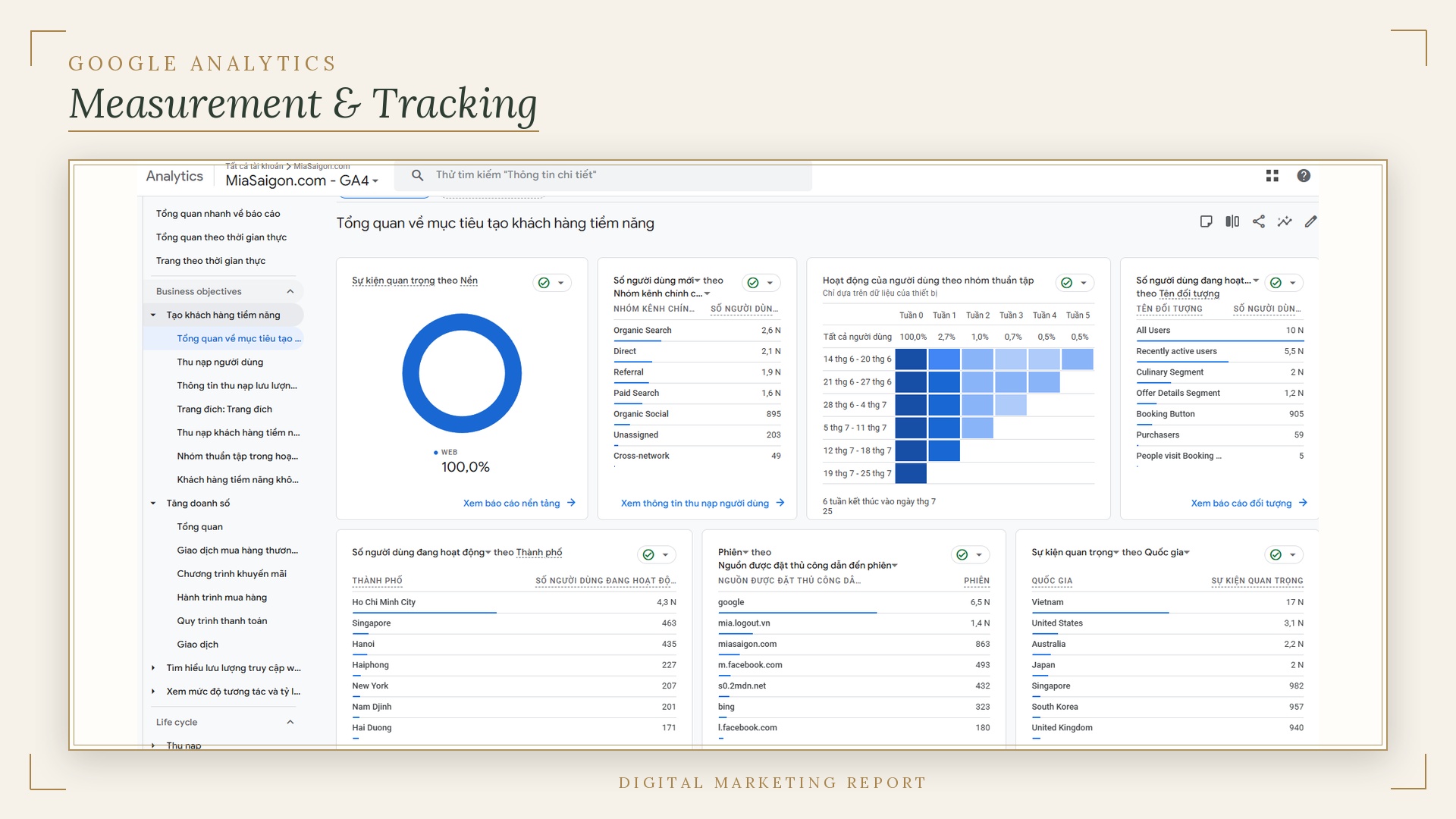The height and width of the screenshot is (819, 1456).
Task: Click the United States country row
Action: coord(1168,623)
